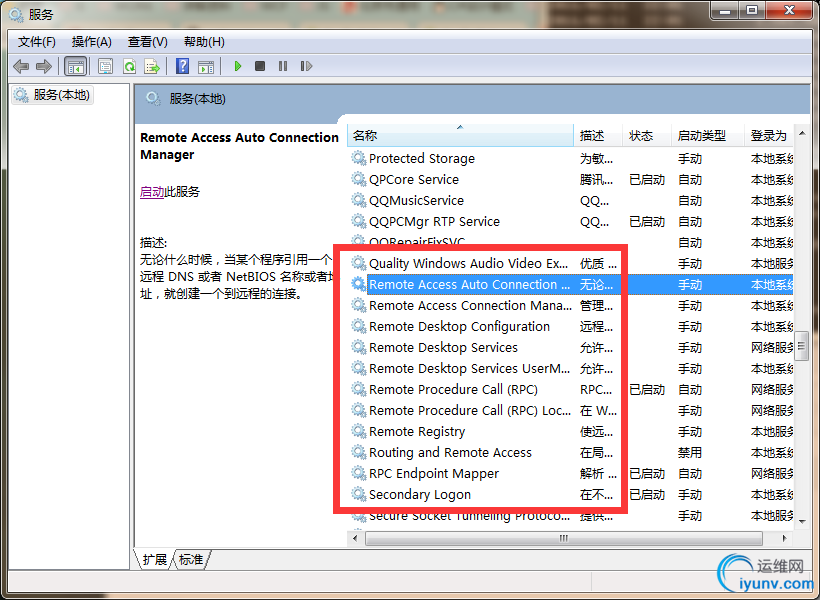Screen dimensions: 820x600
Task: Click the 启动 link to start service
Action: [152, 192]
